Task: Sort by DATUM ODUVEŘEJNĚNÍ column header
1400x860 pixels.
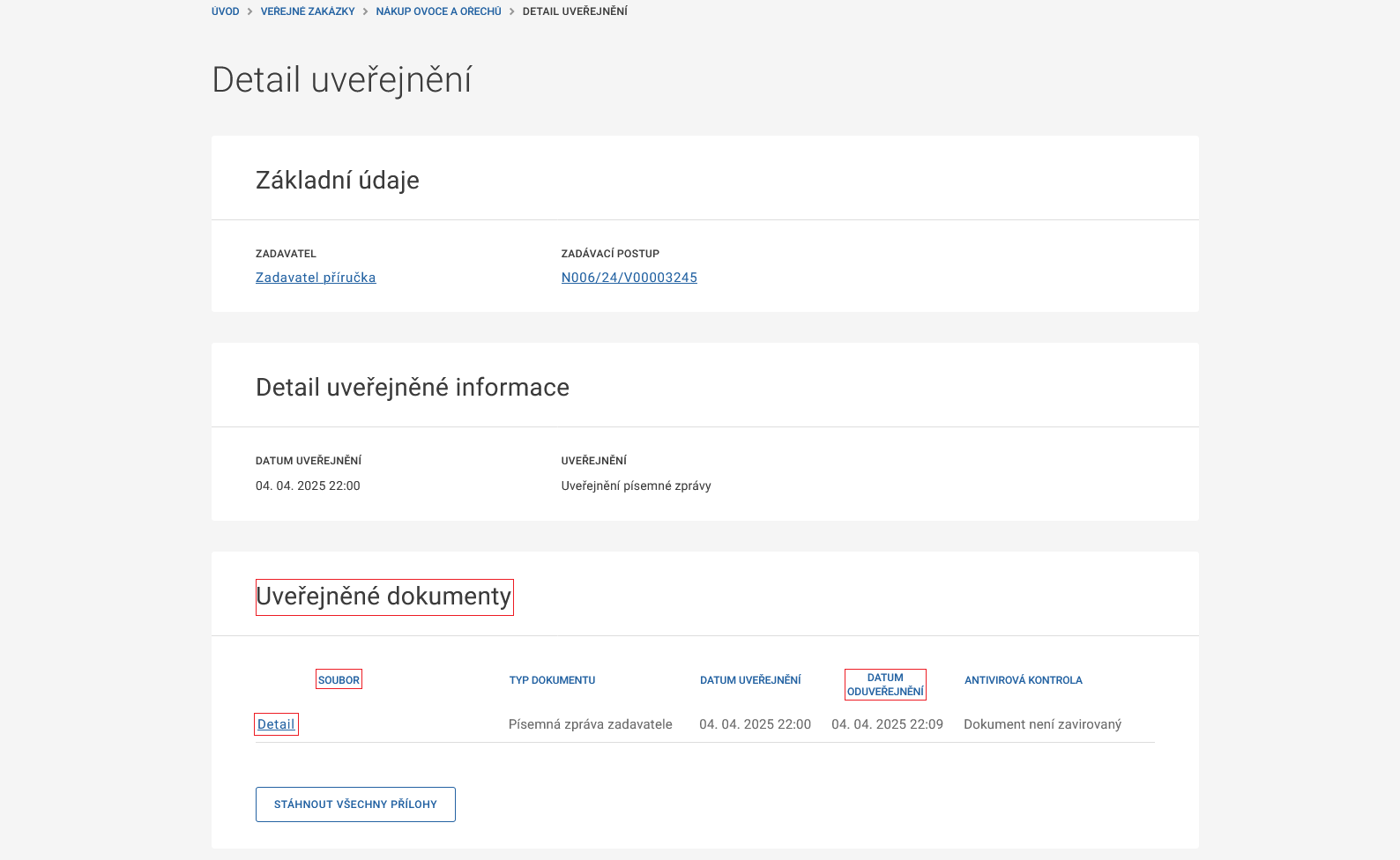Action: tap(885, 685)
